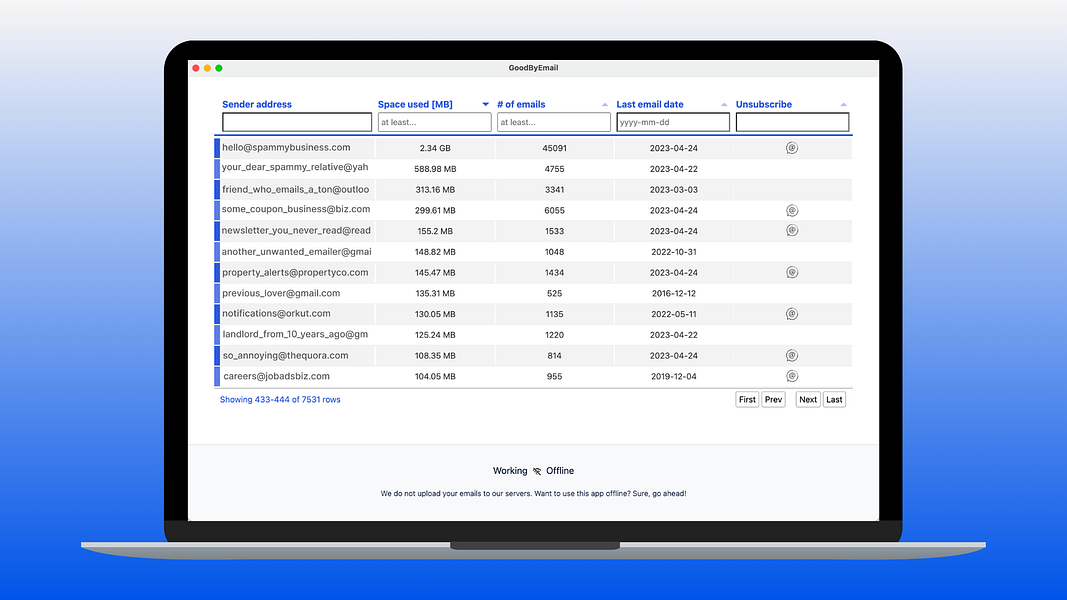1067x600 pixels.
Task: Click unsubscribe icon for property_alerts@propertyco.com
Action: point(791,272)
